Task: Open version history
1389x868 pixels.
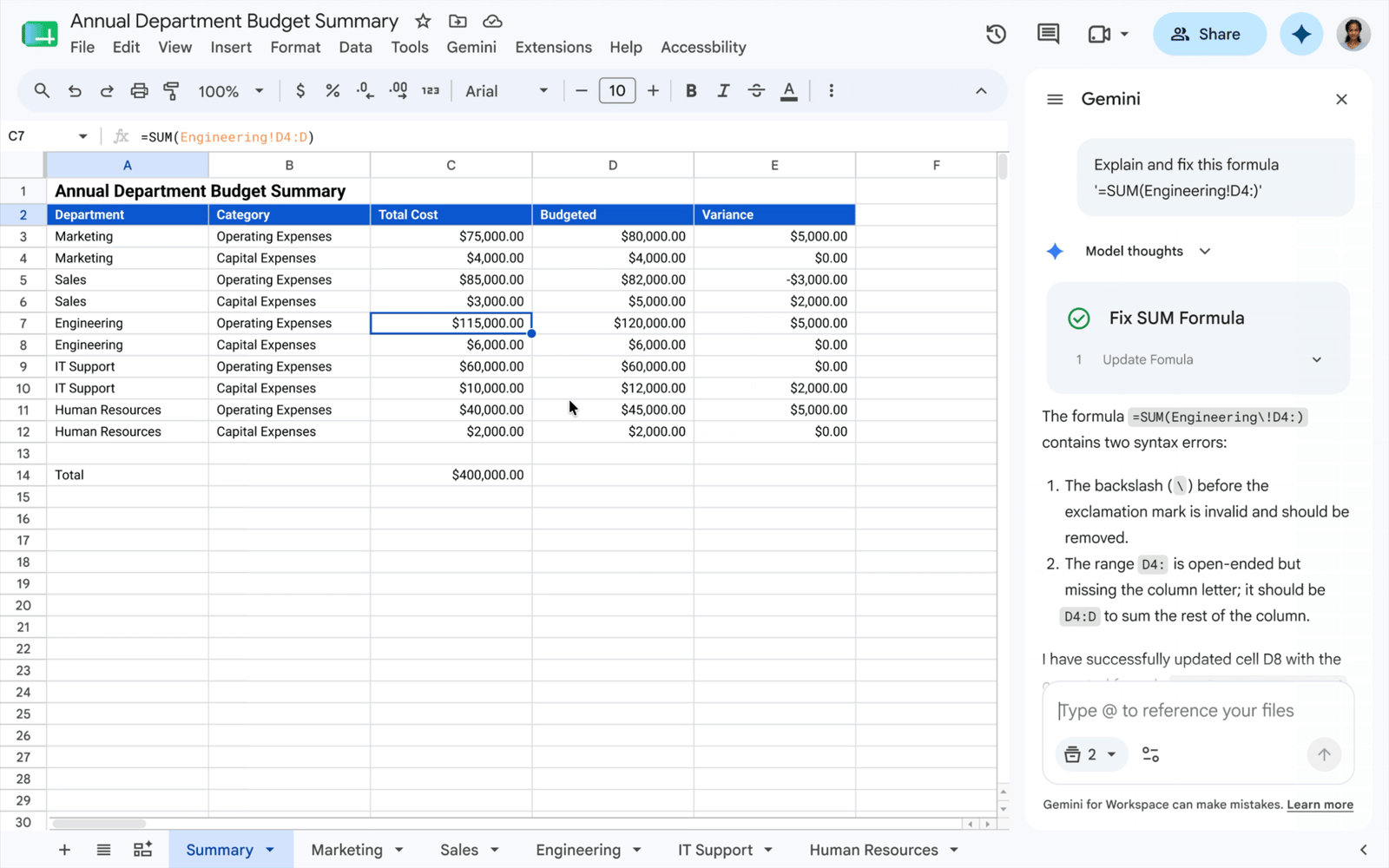Action: tap(996, 34)
